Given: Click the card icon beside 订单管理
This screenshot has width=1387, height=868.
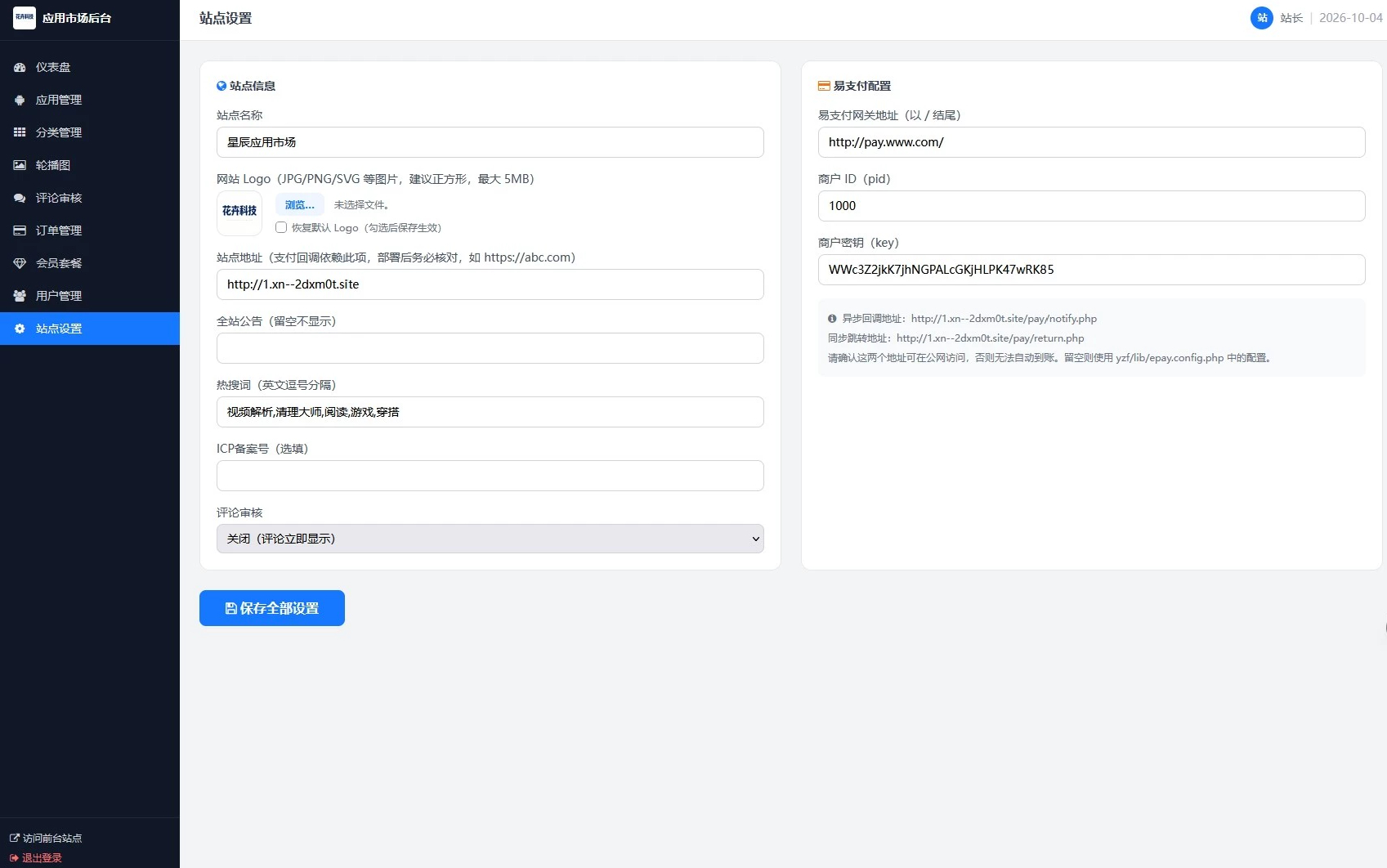Looking at the screenshot, I should (20, 230).
